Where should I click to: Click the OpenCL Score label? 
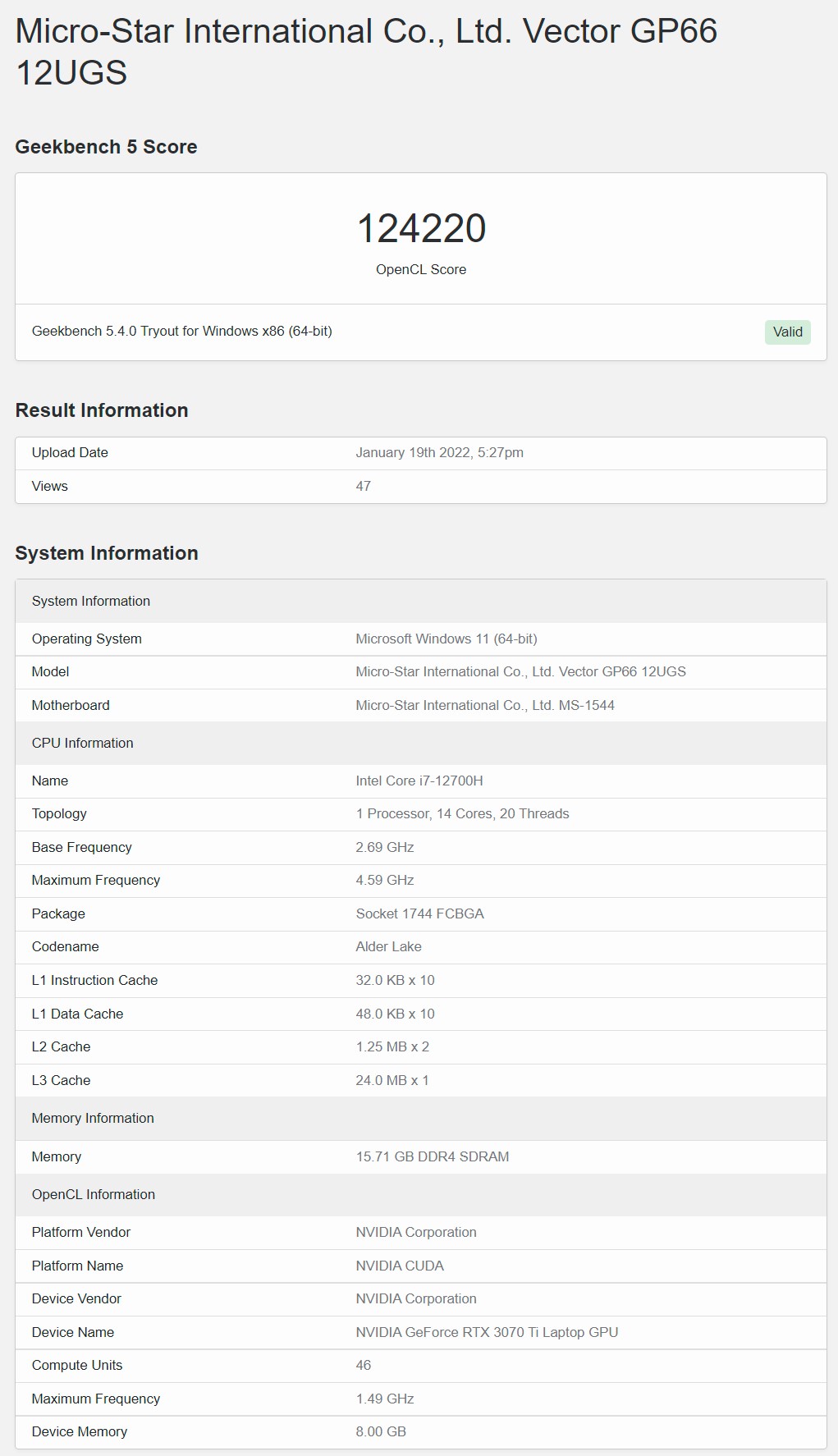coord(421,269)
